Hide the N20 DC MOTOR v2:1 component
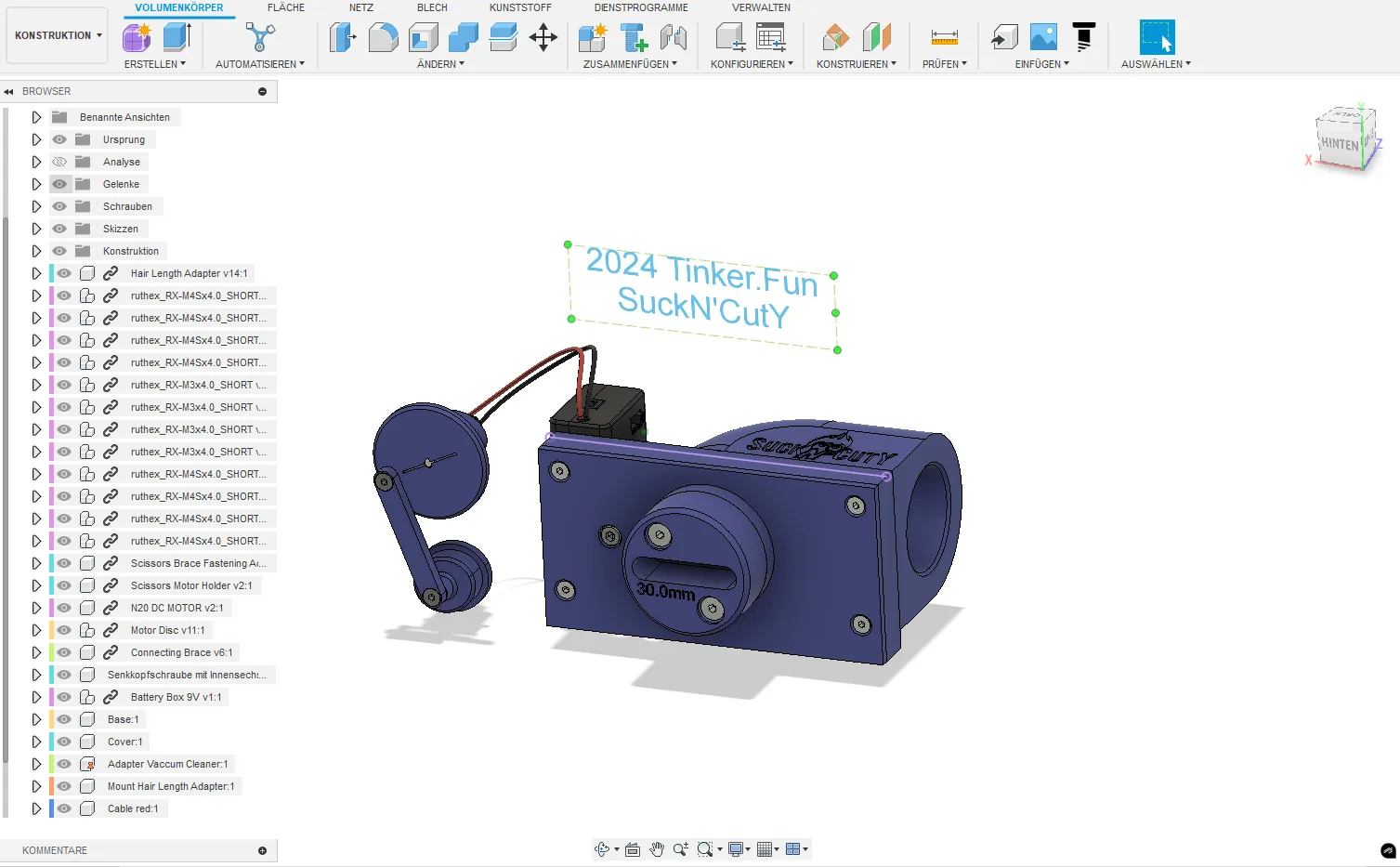 64,608
